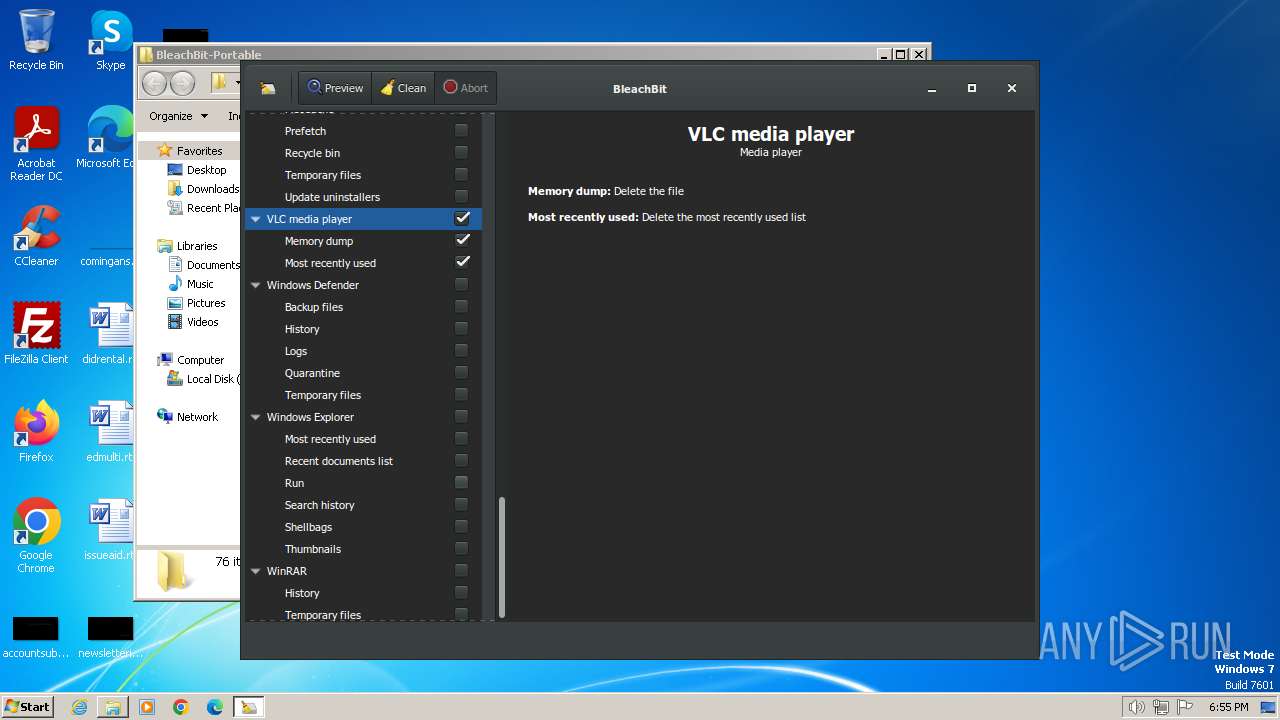1280x720 pixels.
Task: Click Computer in Explorer navigation pane
Action: [x=190, y=360]
